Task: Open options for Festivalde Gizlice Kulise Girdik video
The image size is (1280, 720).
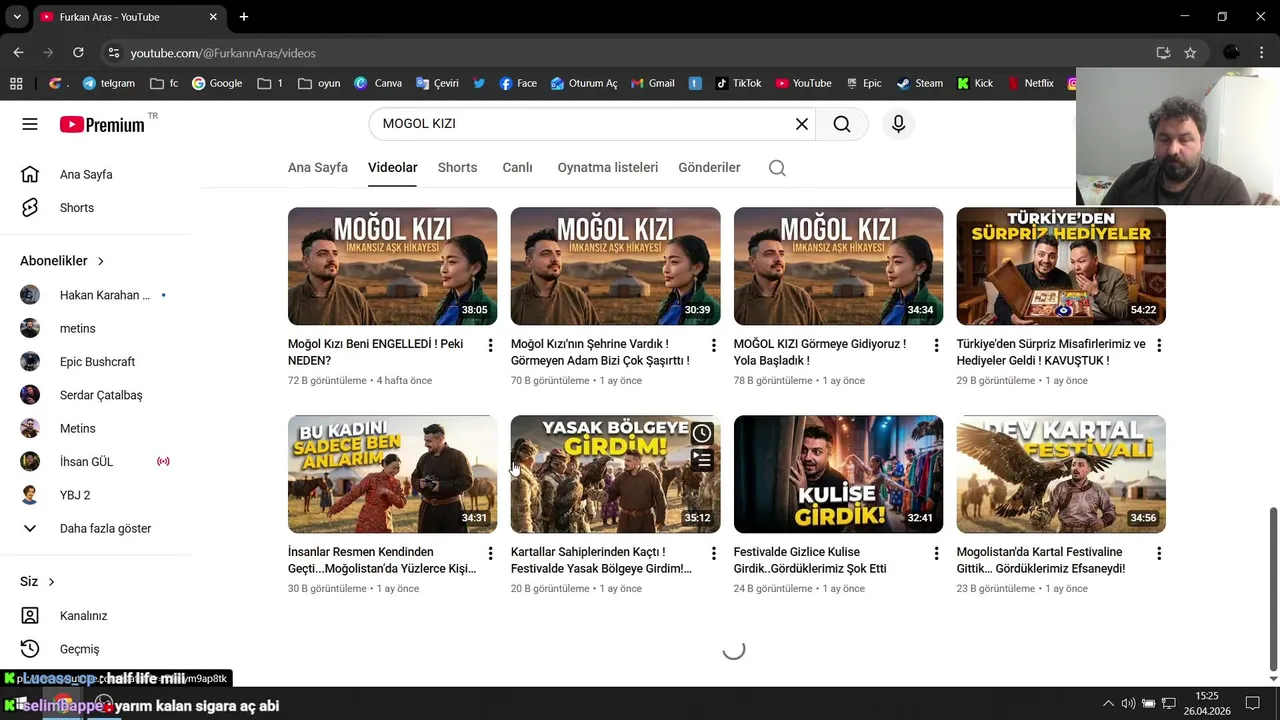Action: point(936,553)
